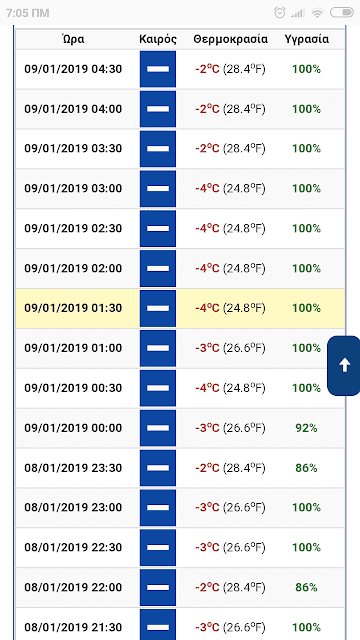
Task: Tap the scroll-to-top arrow button
Action: click(x=344, y=366)
